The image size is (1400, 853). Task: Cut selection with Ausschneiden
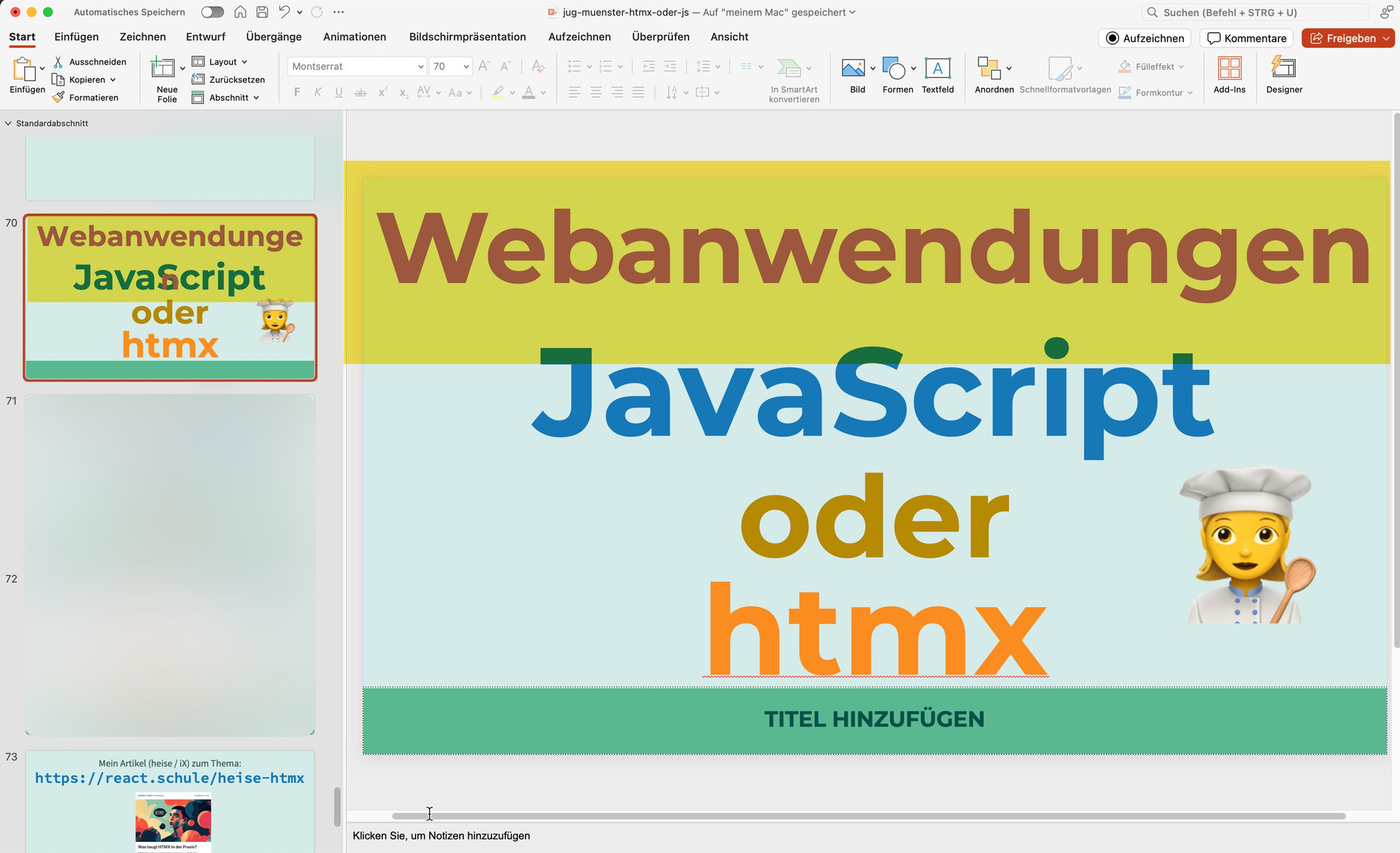point(90,62)
